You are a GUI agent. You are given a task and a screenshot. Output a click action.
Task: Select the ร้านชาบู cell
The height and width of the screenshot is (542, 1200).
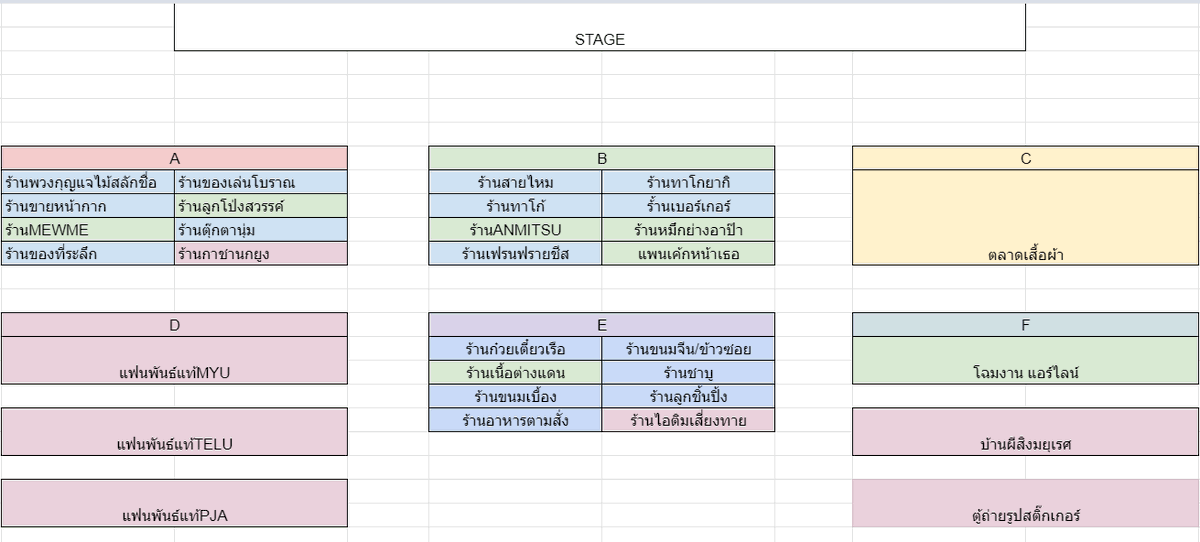point(688,373)
